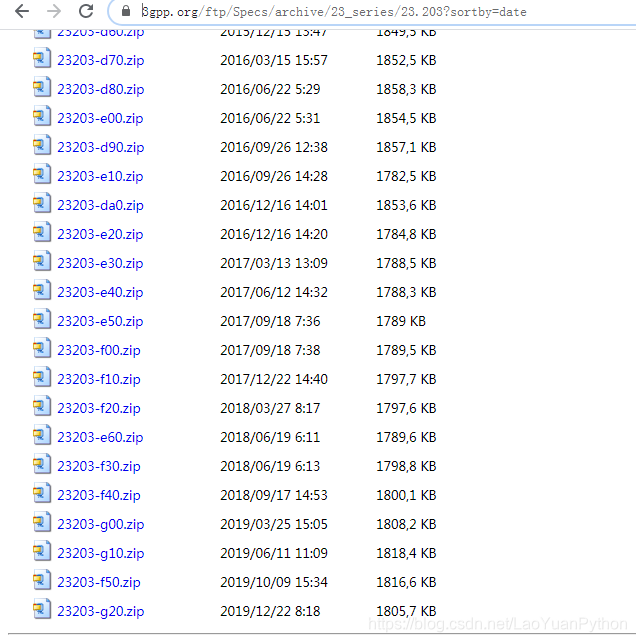
Task: Click the zip file icon beside 23203-d90.zip
Action: 42,145
